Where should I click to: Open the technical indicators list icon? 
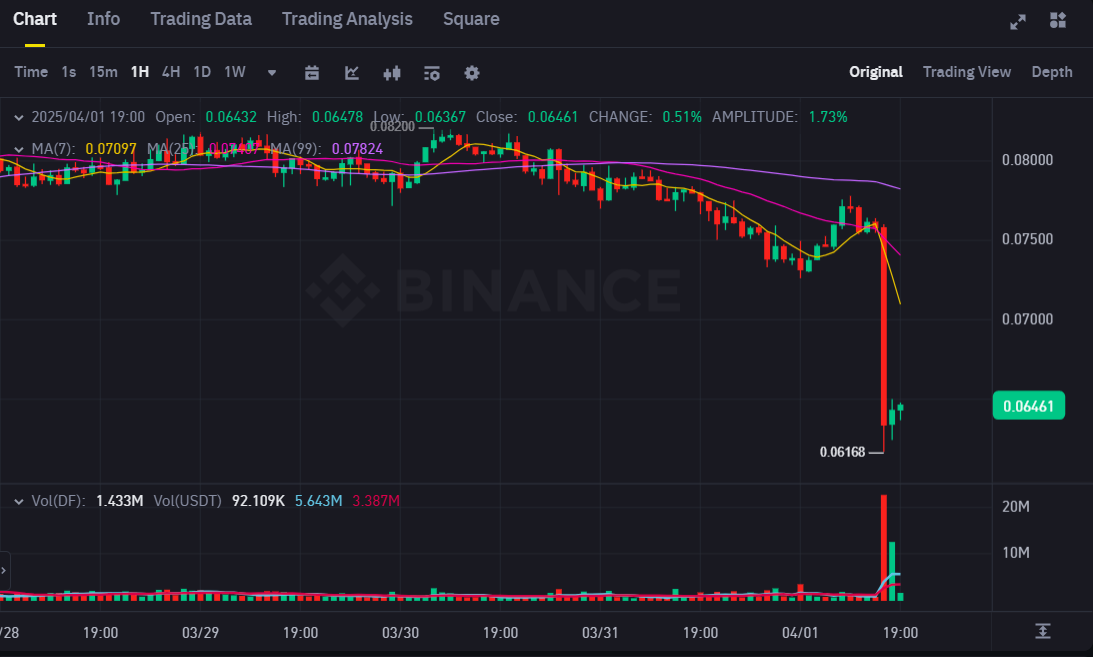tap(431, 72)
